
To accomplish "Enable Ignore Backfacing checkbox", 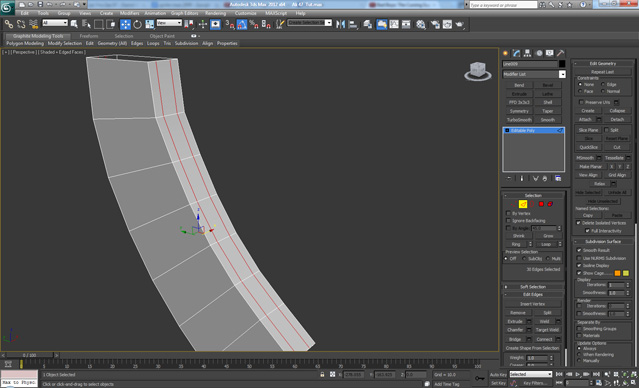I will (508, 220).
